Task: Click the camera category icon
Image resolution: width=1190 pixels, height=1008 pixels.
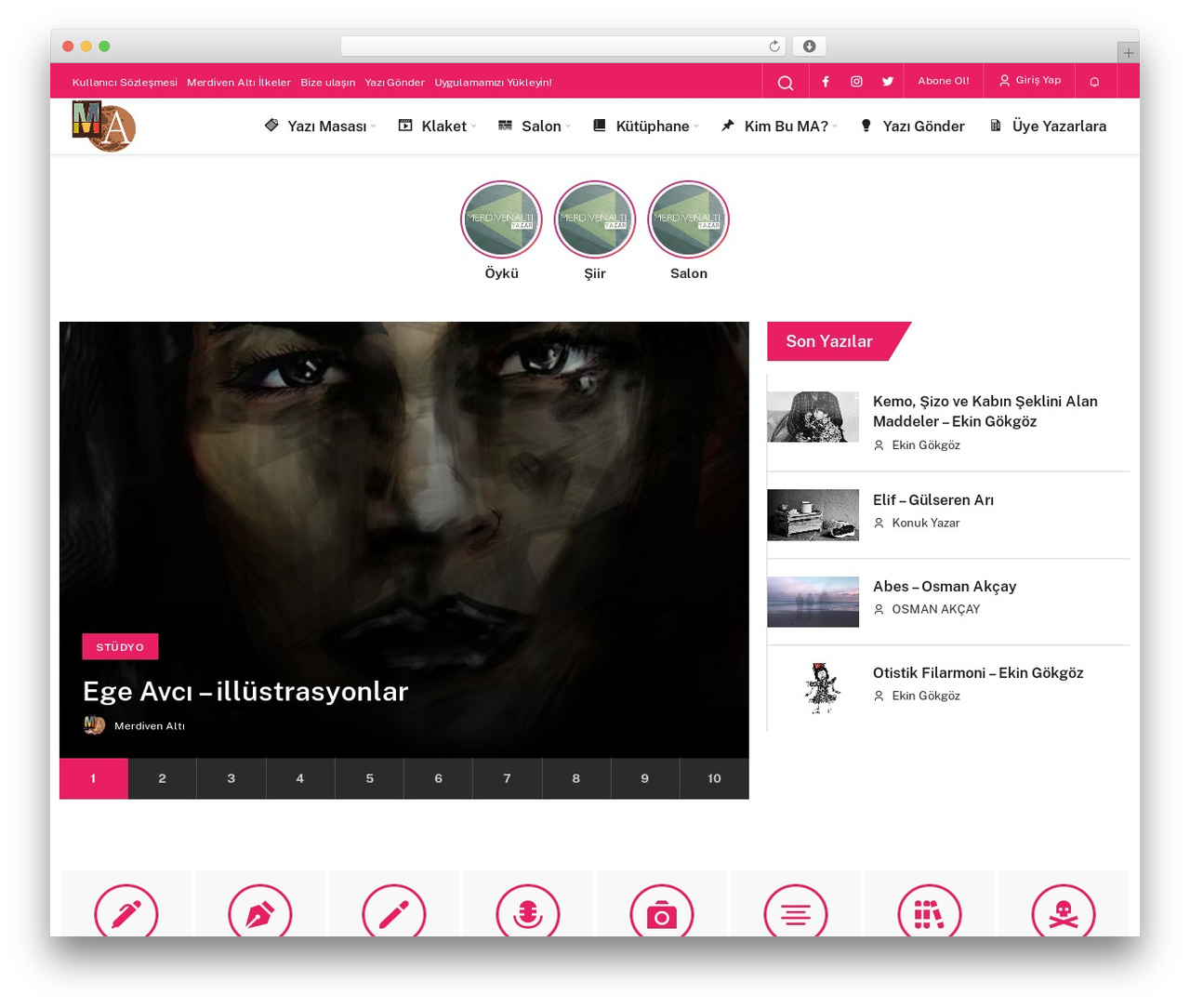Action: click(x=662, y=914)
